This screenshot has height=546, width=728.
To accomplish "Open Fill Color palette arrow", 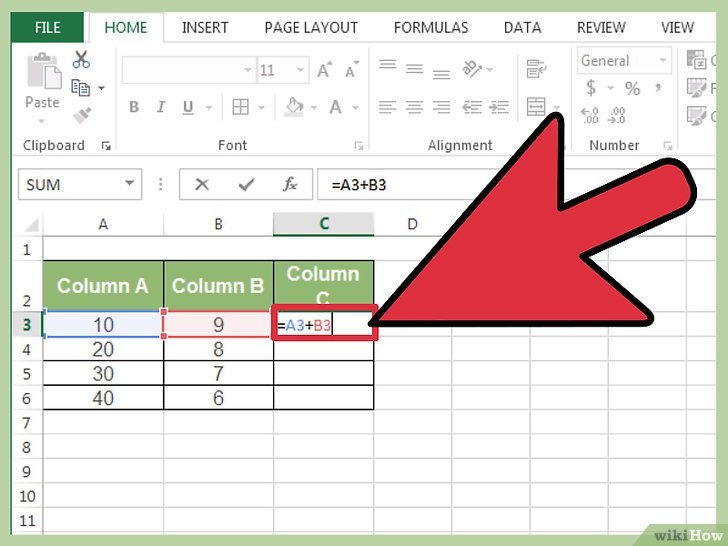I will pos(314,108).
